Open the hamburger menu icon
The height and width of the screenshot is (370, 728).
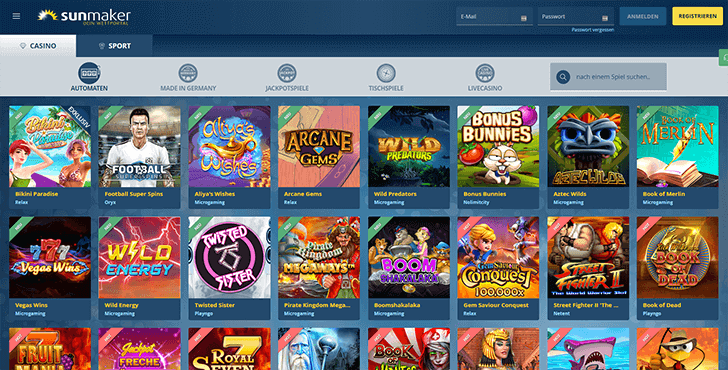point(16,16)
